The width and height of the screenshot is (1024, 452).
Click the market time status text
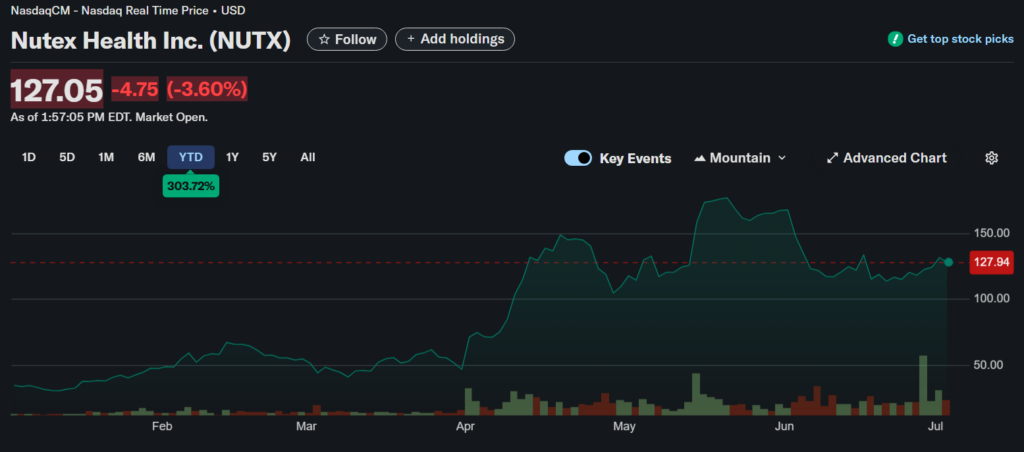click(109, 118)
